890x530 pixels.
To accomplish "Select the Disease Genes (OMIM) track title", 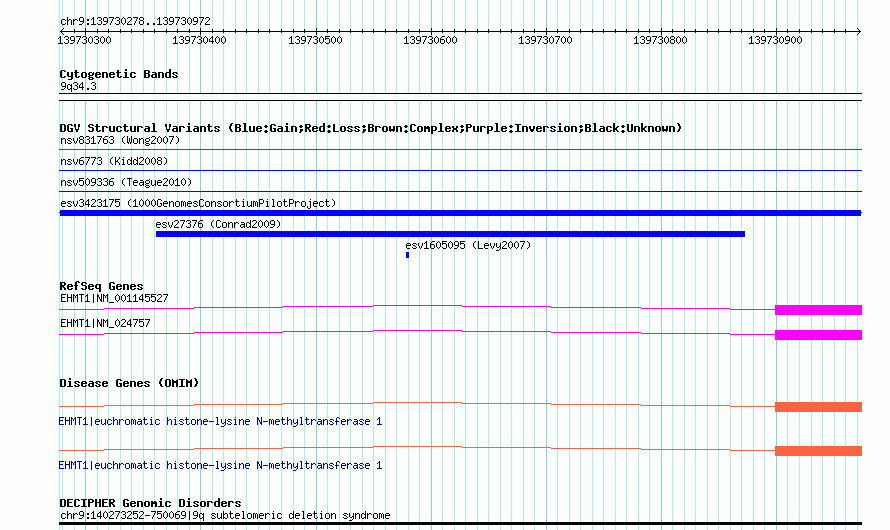I will coord(129,383).
